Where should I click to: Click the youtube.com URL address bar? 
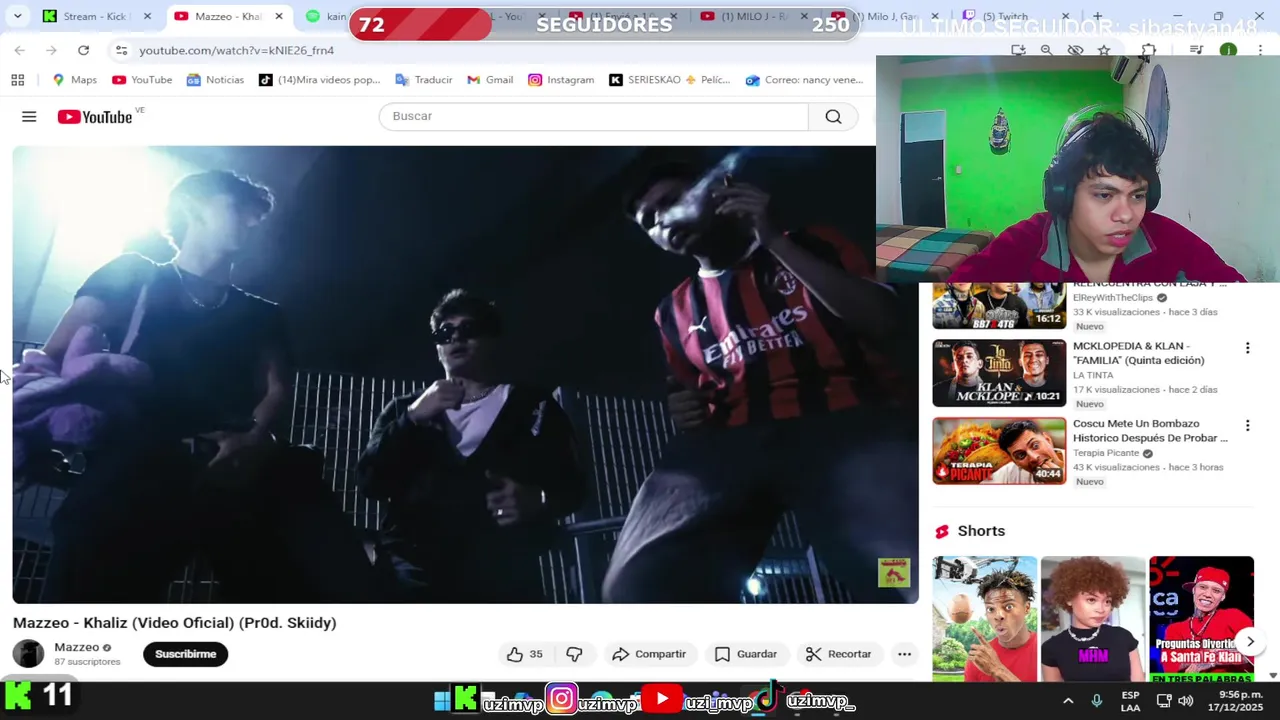tap(237, 50)
